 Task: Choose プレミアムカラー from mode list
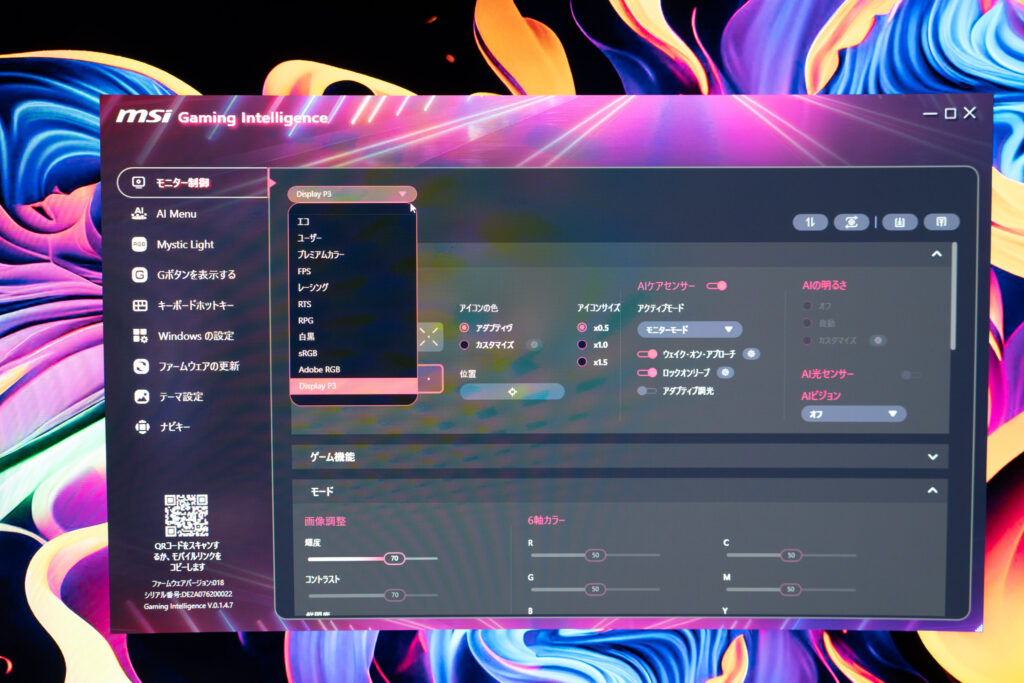pos(353,255)
